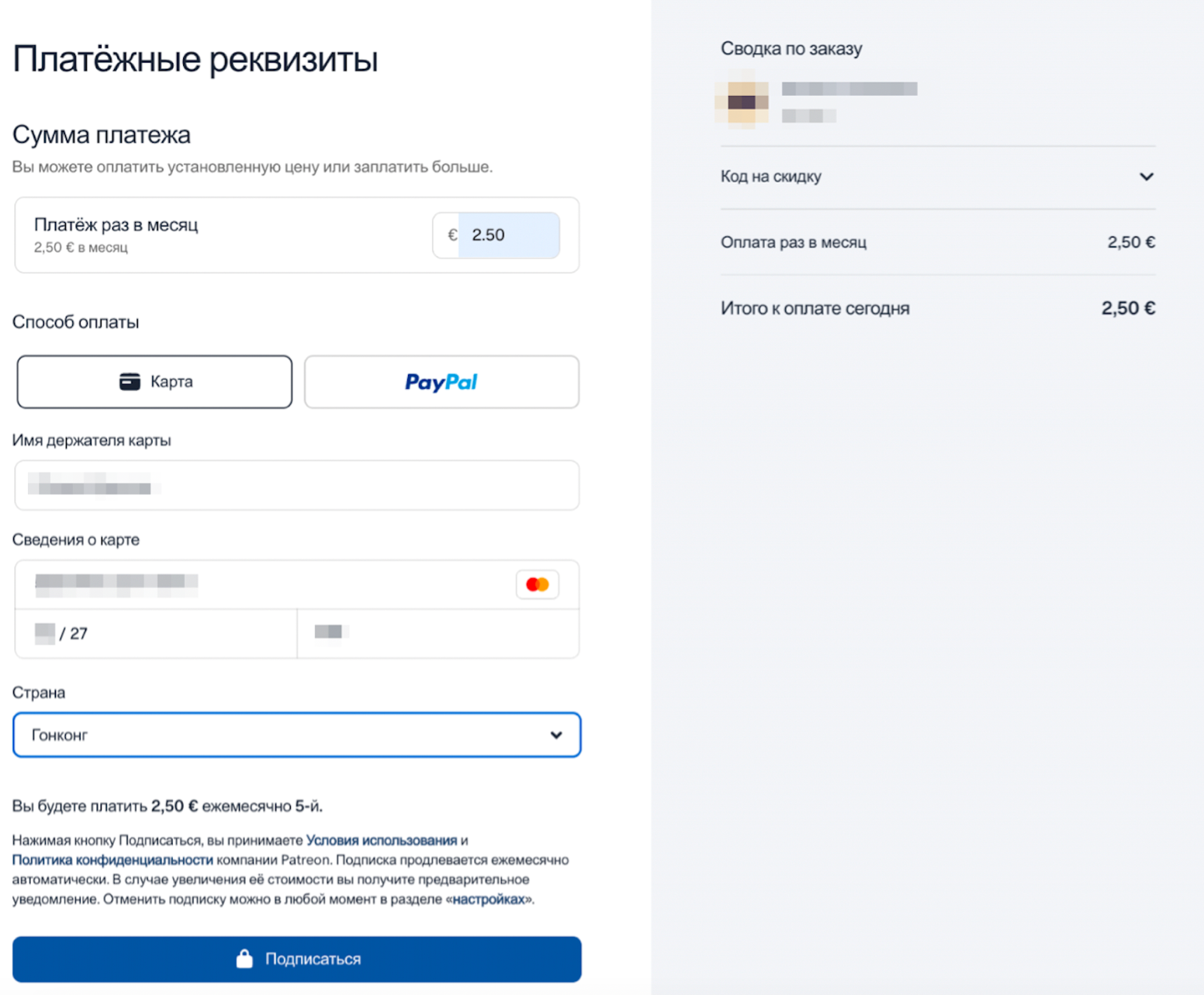Select Карта payment method
The width and height of the screenshot is (1204, 995).
pos(154,382)
